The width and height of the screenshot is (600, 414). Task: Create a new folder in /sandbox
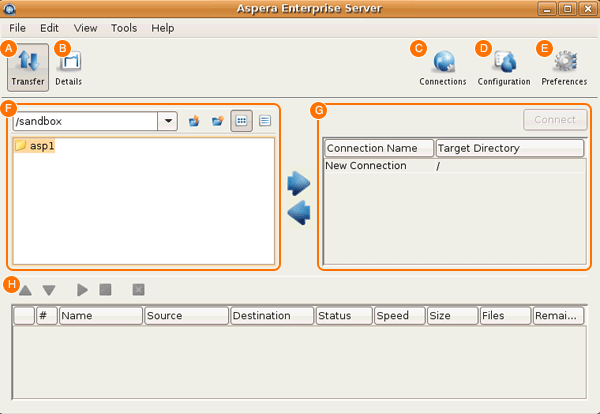point(218,121)
